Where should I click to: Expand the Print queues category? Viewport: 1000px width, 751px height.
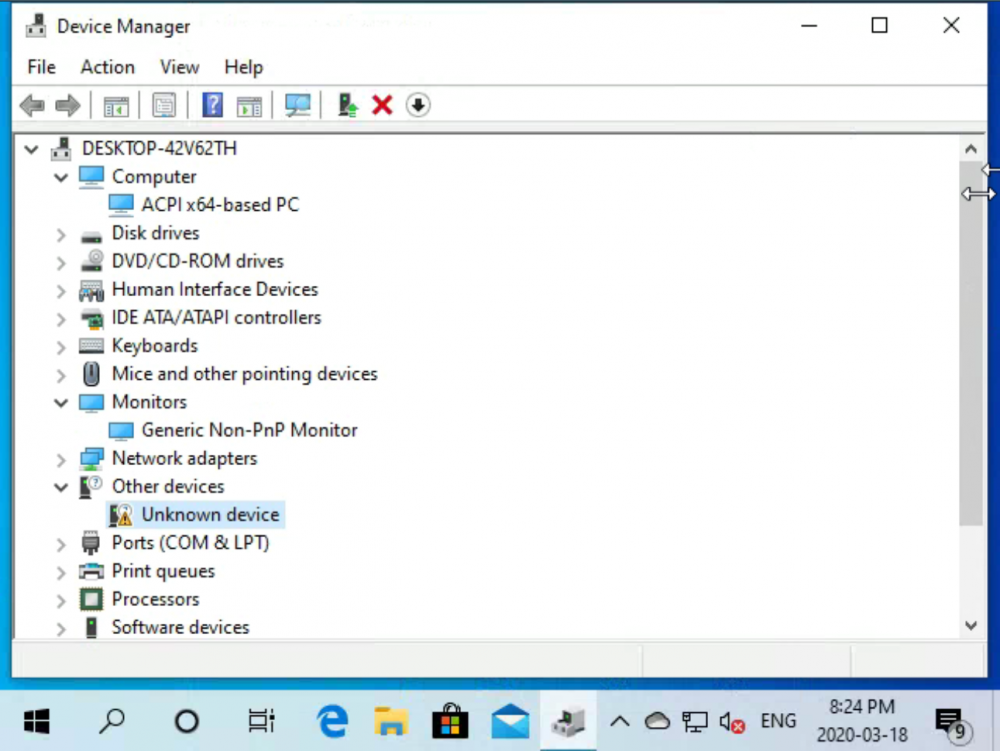tap(61, 572)
